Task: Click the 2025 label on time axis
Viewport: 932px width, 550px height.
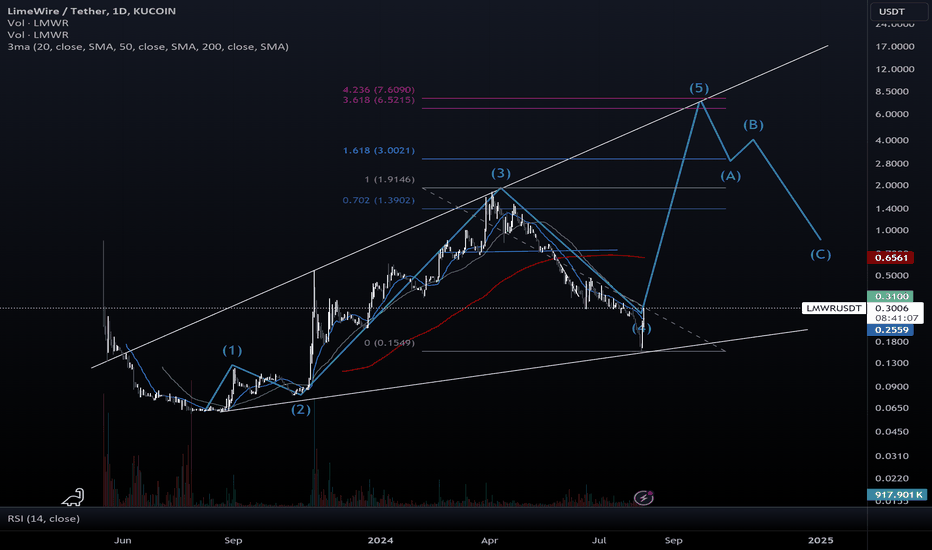Action: (x=820, y=540)
